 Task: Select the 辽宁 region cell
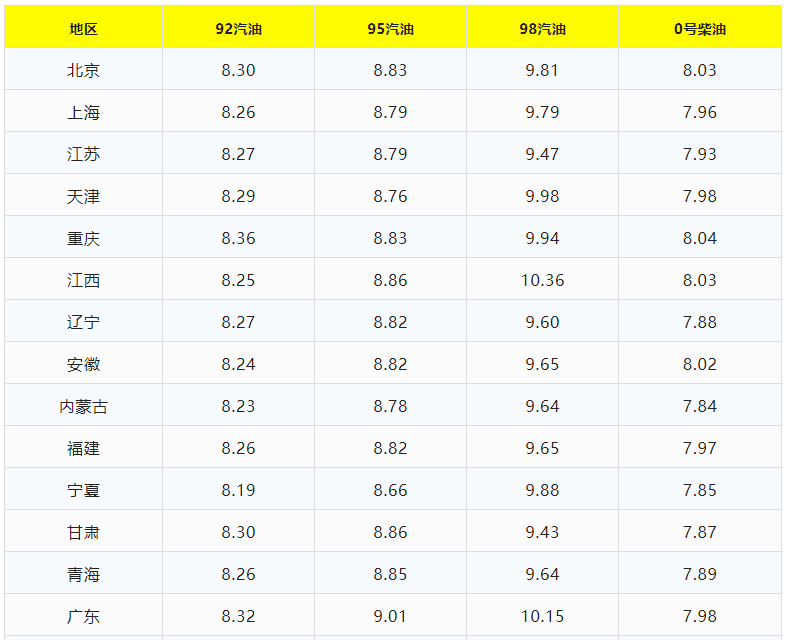pyautogui.click(x=83, y=322)
